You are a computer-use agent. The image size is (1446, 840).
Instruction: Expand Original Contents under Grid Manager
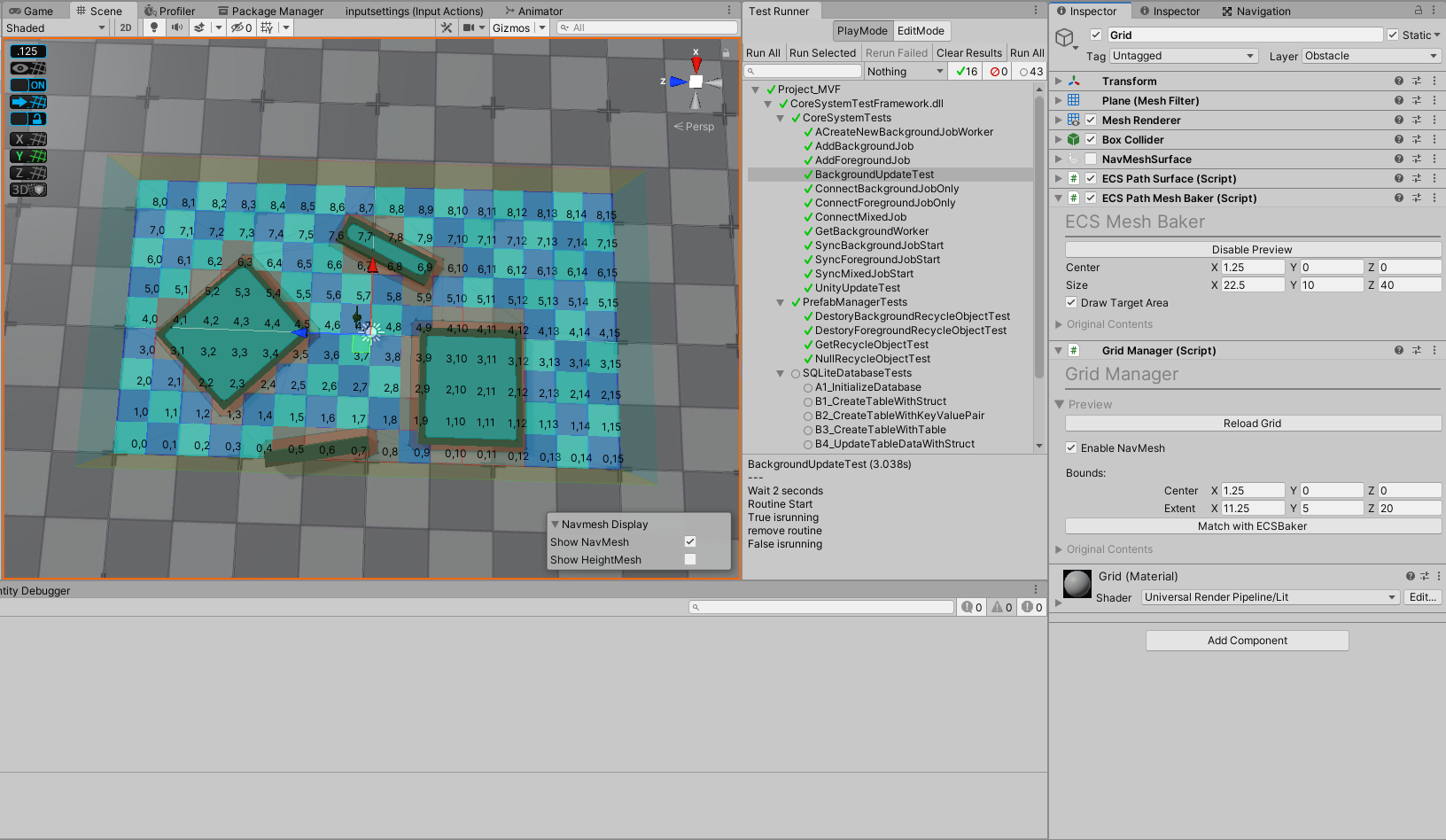click(1059, 549)
